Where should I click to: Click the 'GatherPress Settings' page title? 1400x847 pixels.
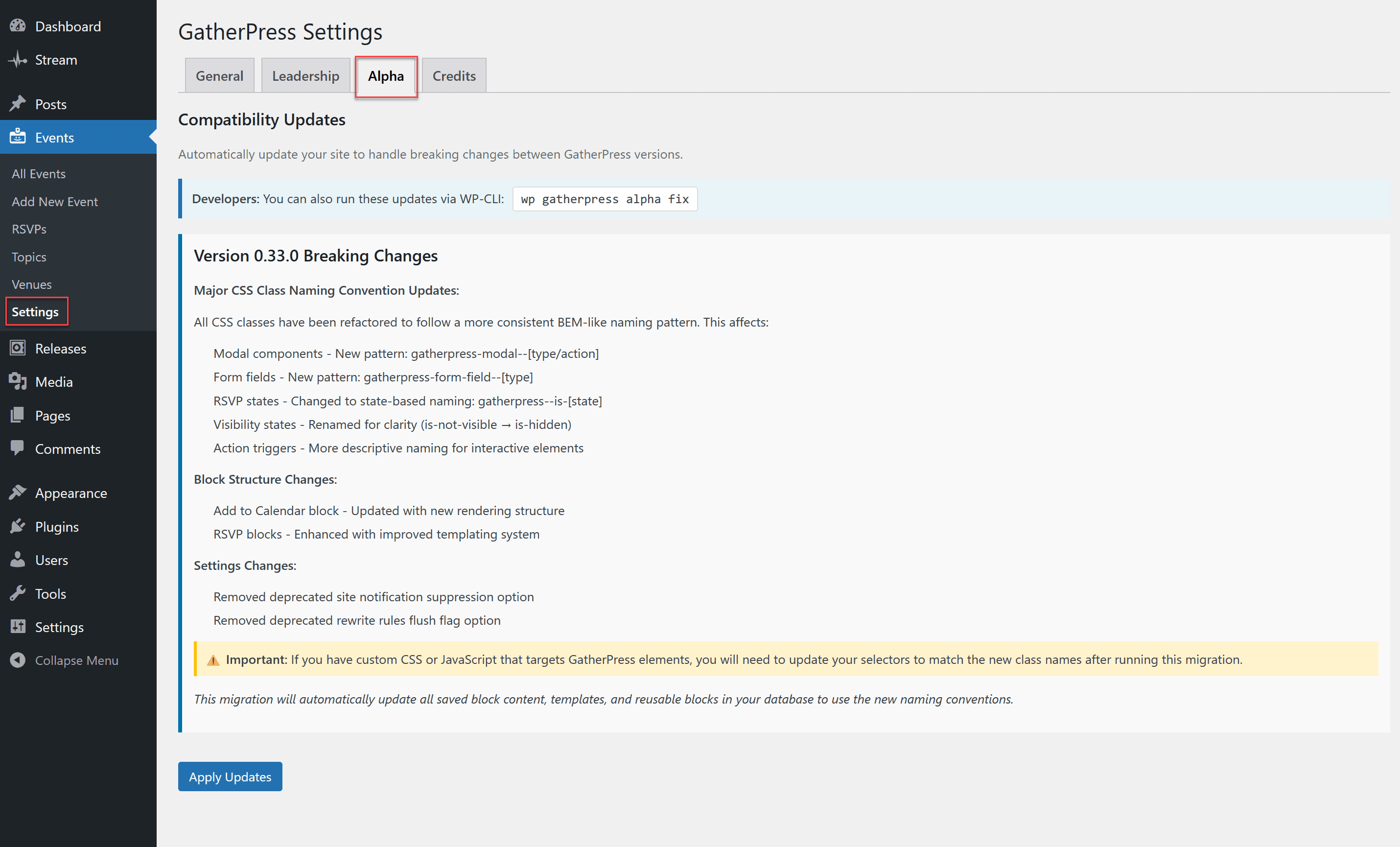[x=280, y=31]
